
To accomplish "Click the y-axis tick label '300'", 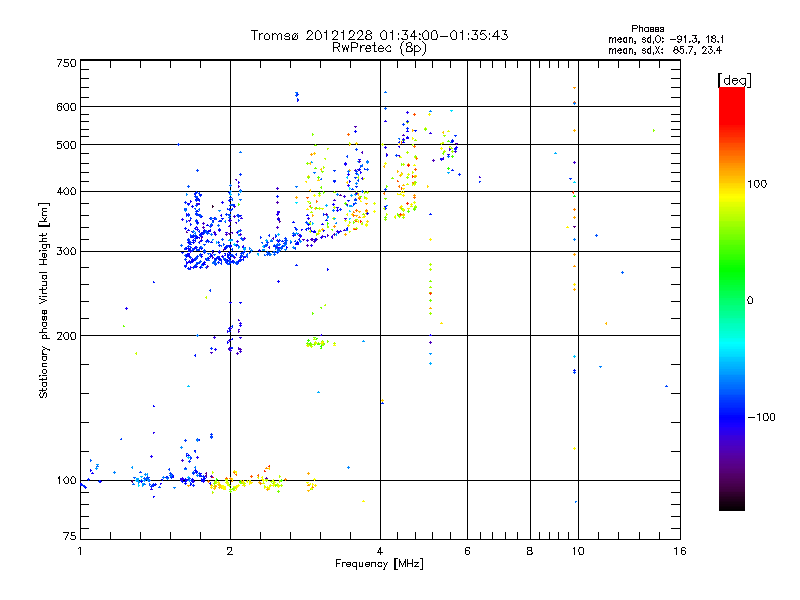I will tap(66, 251).
